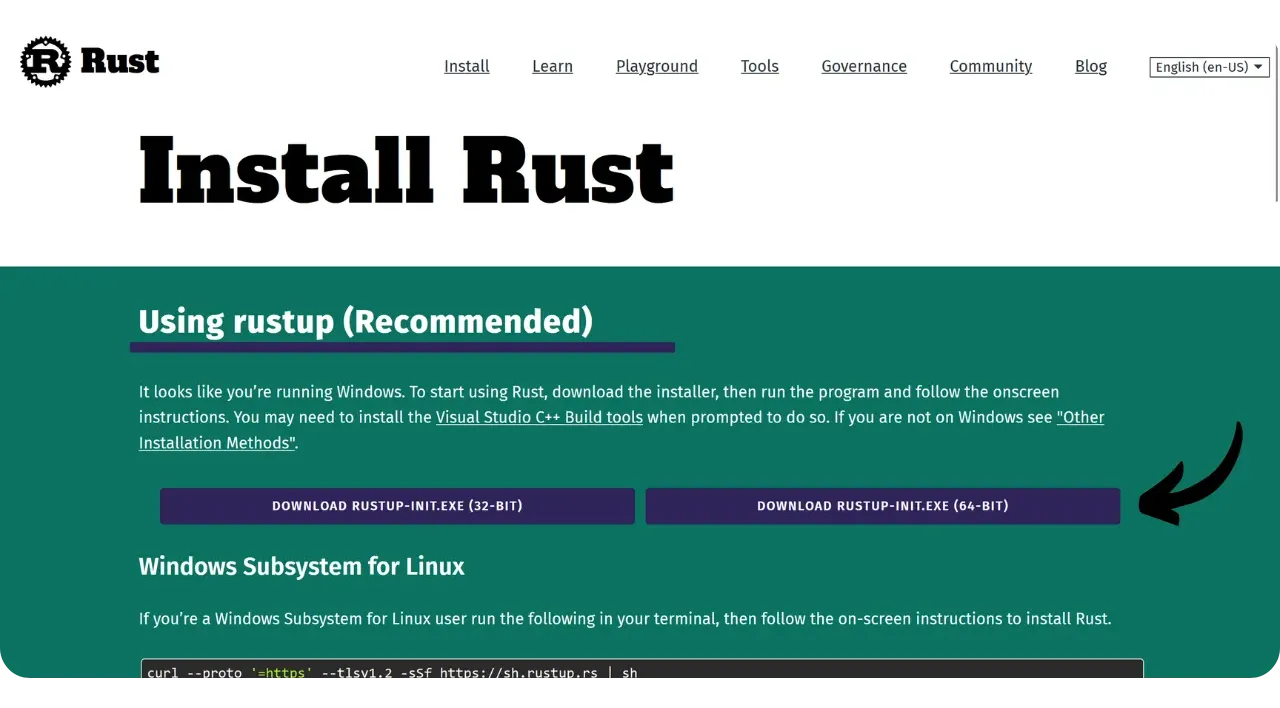The image size is (1280, 708).
Task: Click the "Windows Subsystem for Linux" heading
Action: point(302,566)
